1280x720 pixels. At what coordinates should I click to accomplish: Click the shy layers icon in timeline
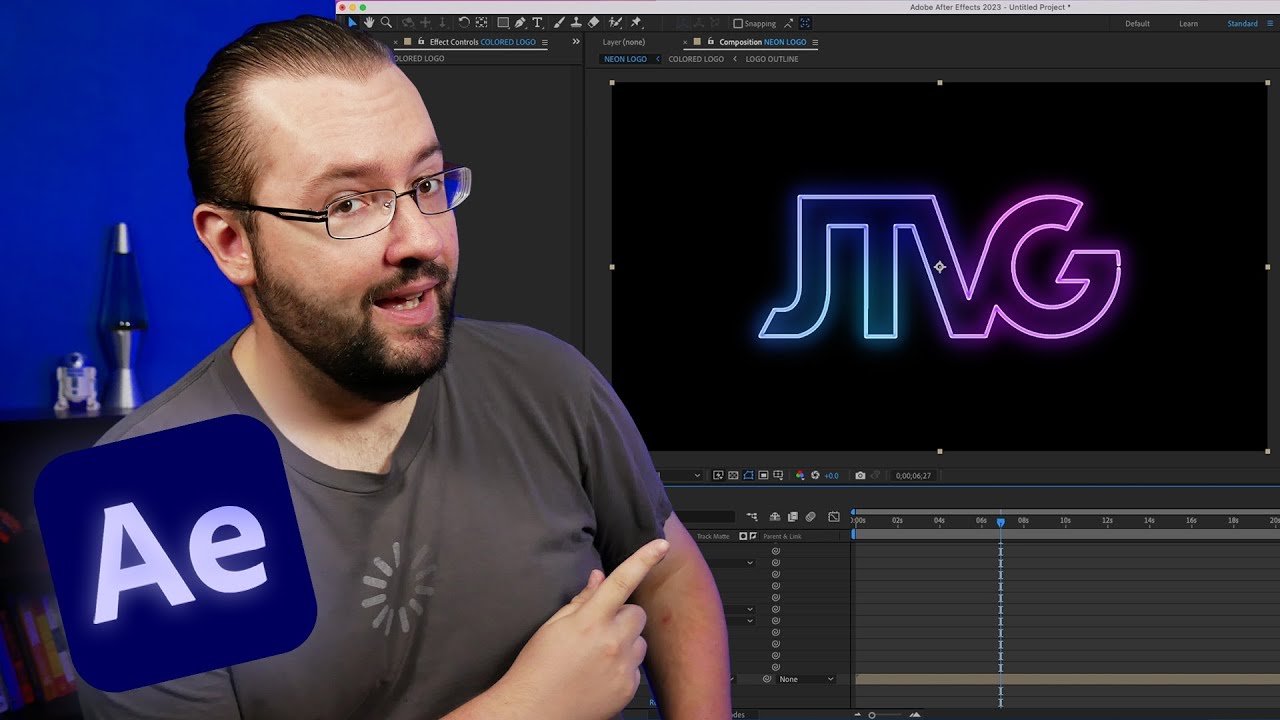pyautogui.click(x=775, y=517)
